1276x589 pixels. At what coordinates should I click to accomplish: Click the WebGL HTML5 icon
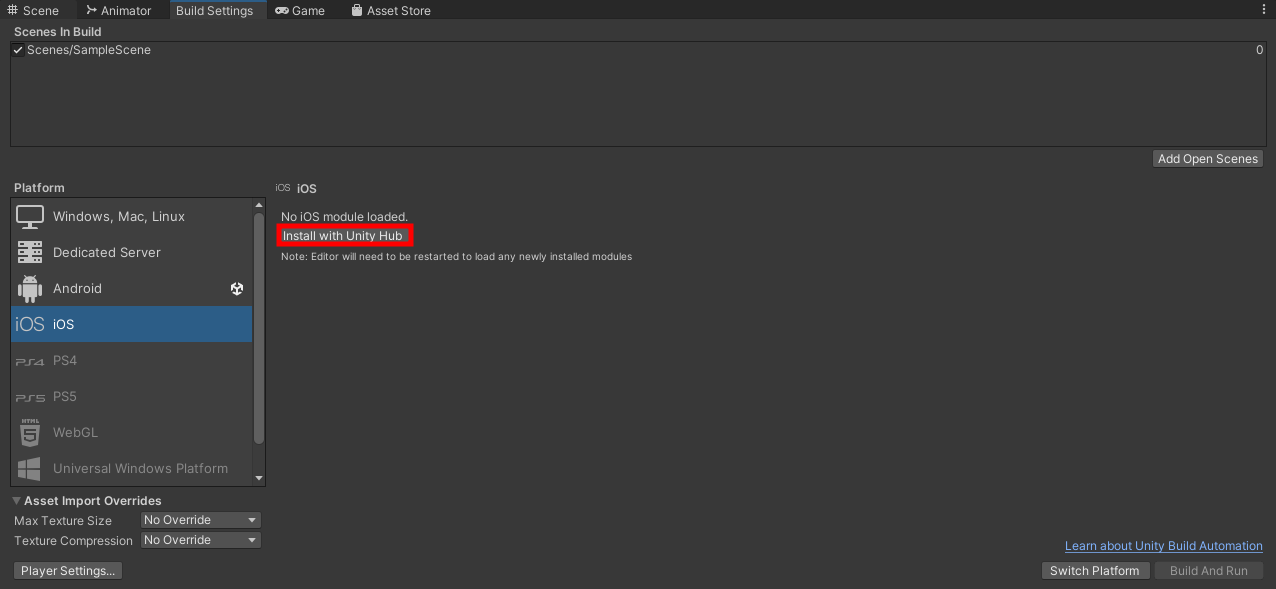click(30, 432)
